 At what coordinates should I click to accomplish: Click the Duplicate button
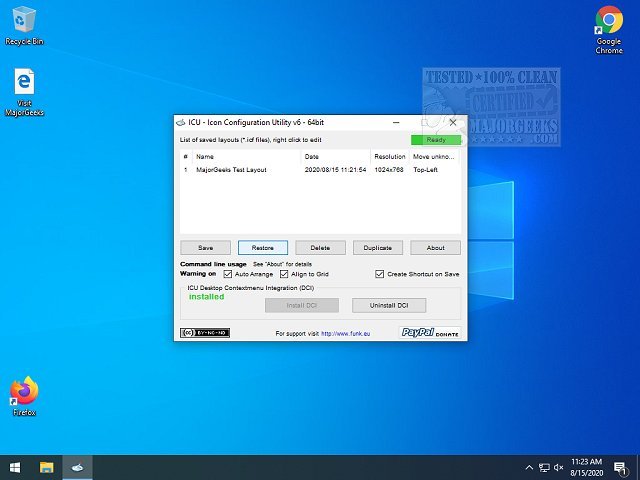click(x=378, y=248)
